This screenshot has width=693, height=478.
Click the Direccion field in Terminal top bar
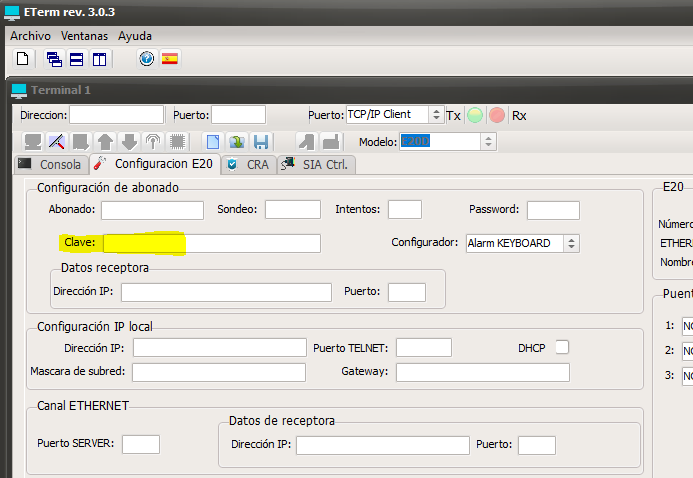[x=117, y=115]
